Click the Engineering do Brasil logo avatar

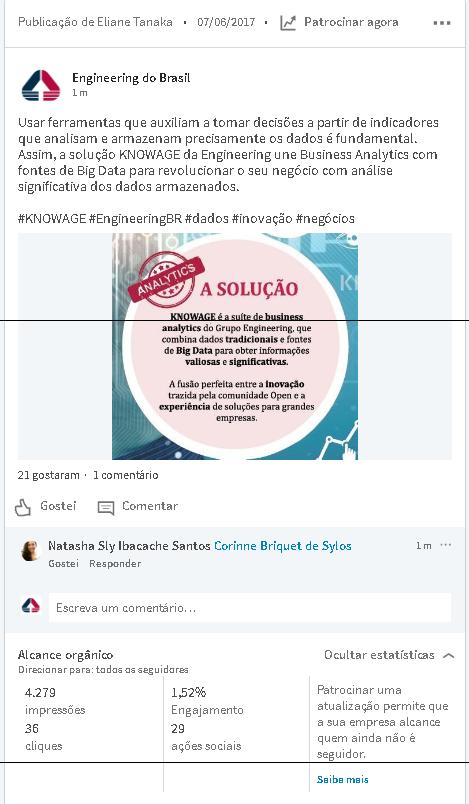pyautogui.click(x=41, y=85)
